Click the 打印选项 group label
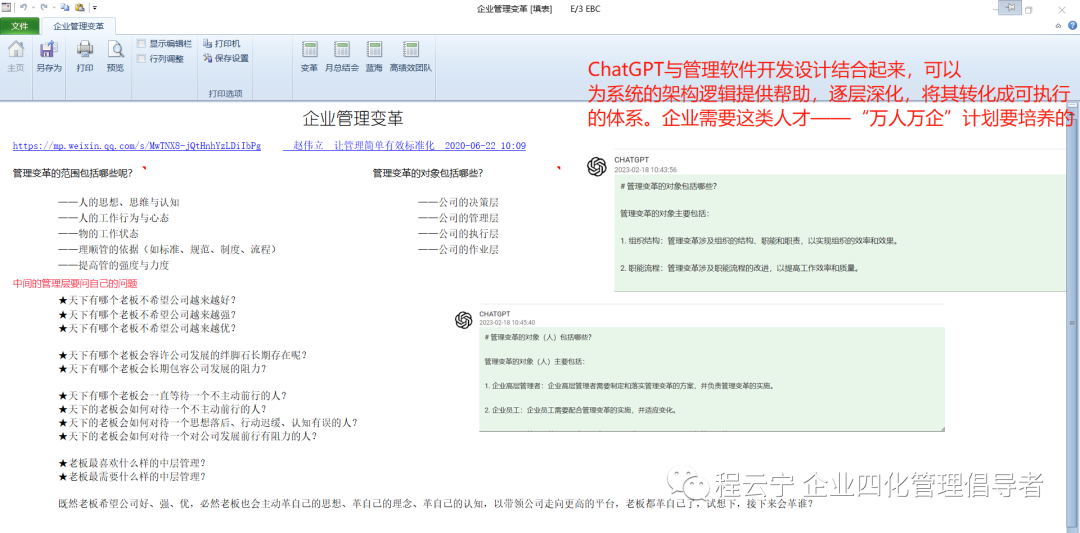The width and height of the screenshot is (1080, 533). click(x=226, y=93)
